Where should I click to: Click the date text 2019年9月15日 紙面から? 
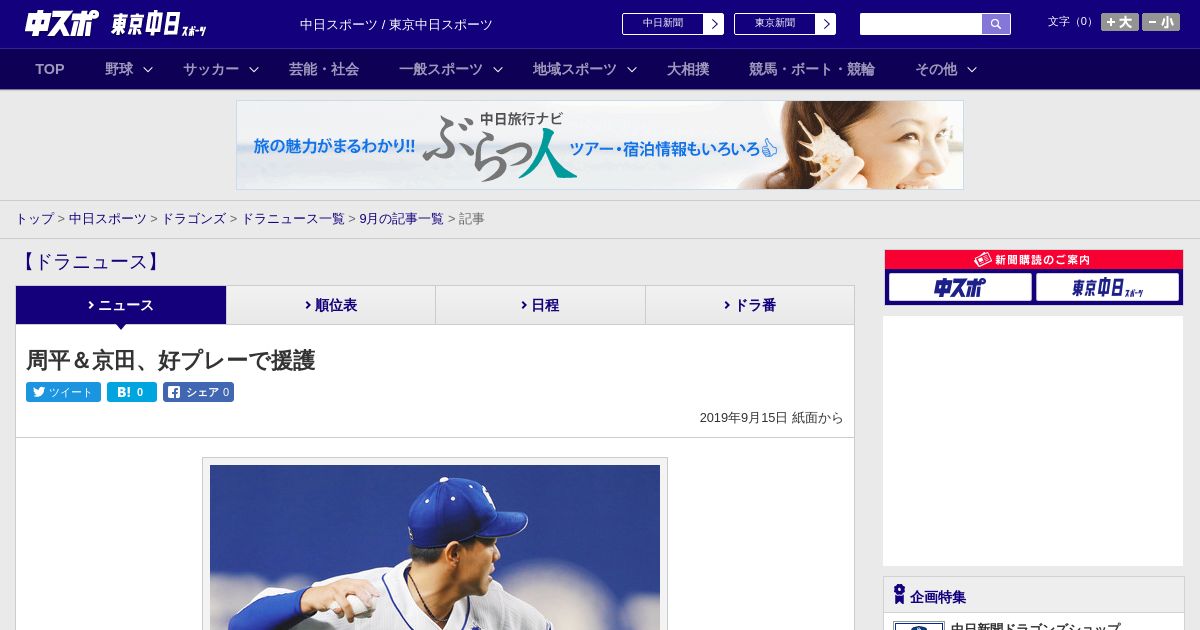pos(771,418)
